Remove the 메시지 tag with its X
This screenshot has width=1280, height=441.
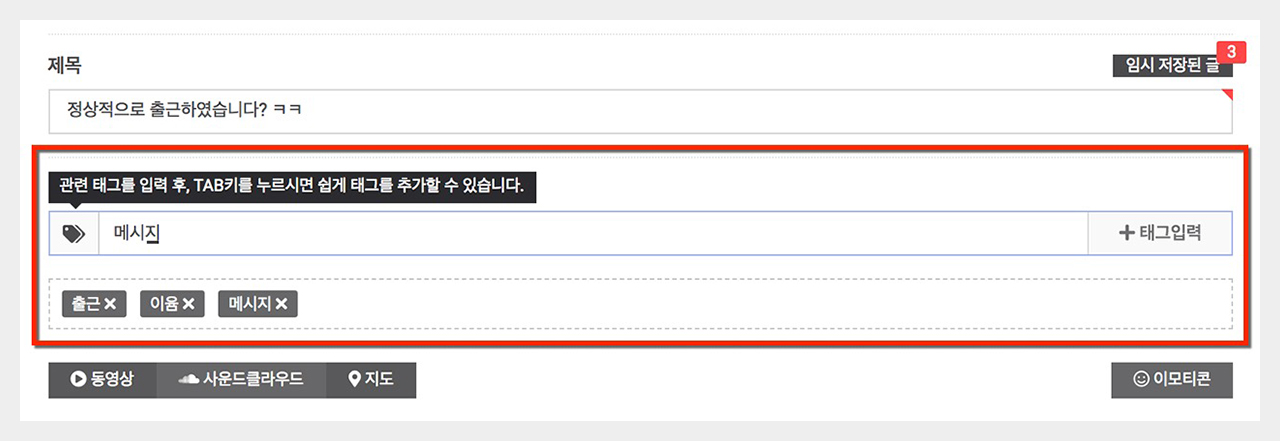point(281,304)
